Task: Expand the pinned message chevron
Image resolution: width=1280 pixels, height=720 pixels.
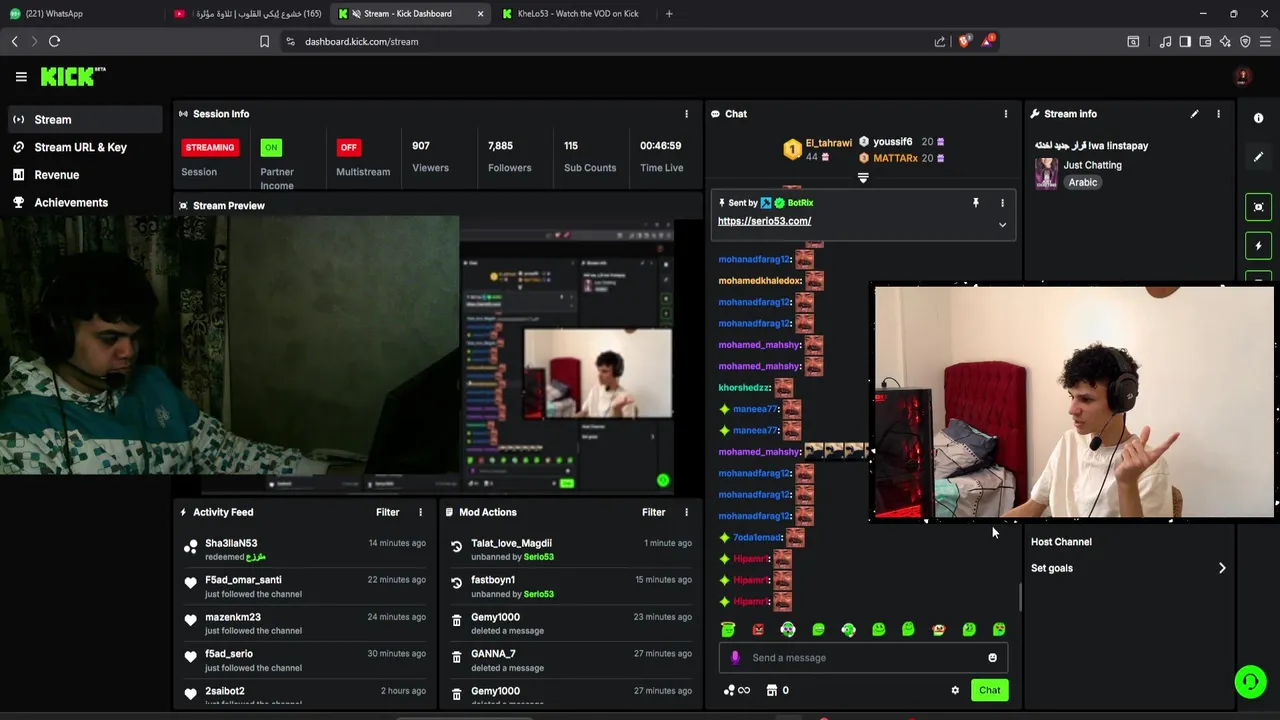Action: (x=1002, y=225)
